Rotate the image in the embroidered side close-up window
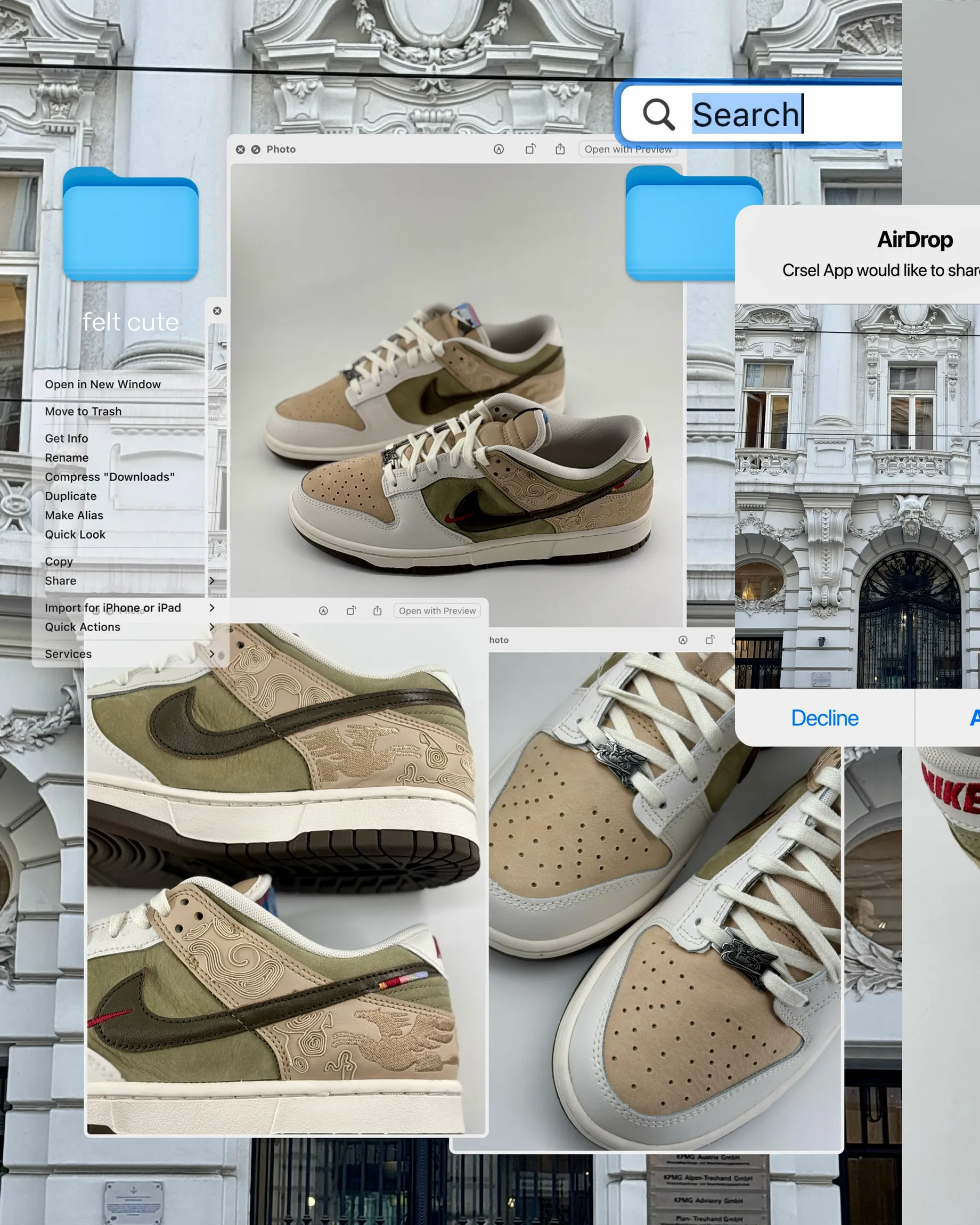The height and width of the screenshot is (1225, 980). (351, 611)
